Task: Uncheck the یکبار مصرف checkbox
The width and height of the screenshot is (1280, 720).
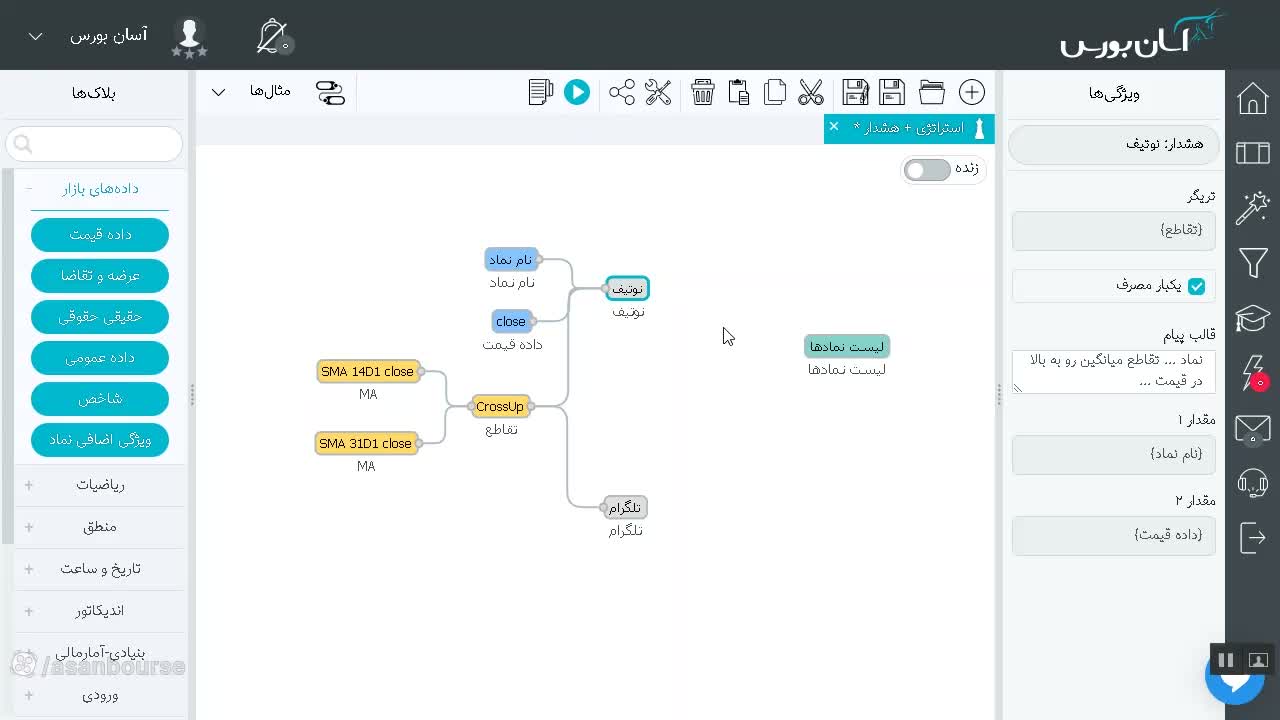Action: (x=1196, y=286)
